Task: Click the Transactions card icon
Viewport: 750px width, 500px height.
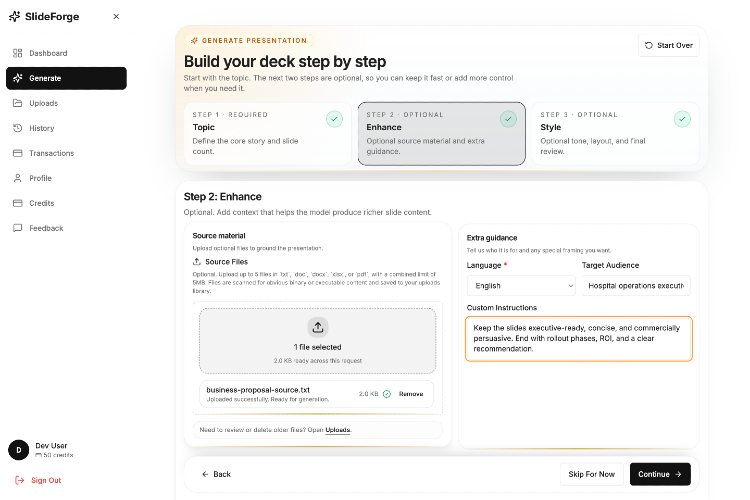Action: (x=18, y=153)
